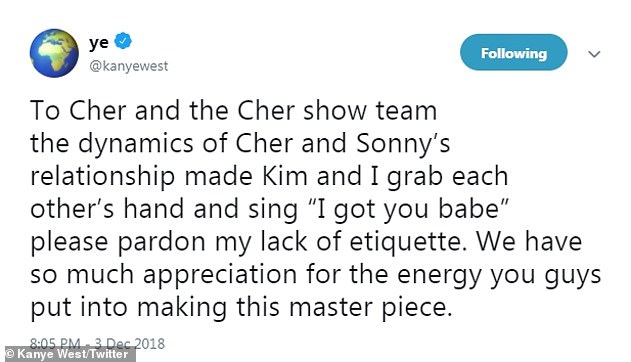Expand the tweet options chevron
This screenshot has width=631, height=362.
click(x=594, y=54)
